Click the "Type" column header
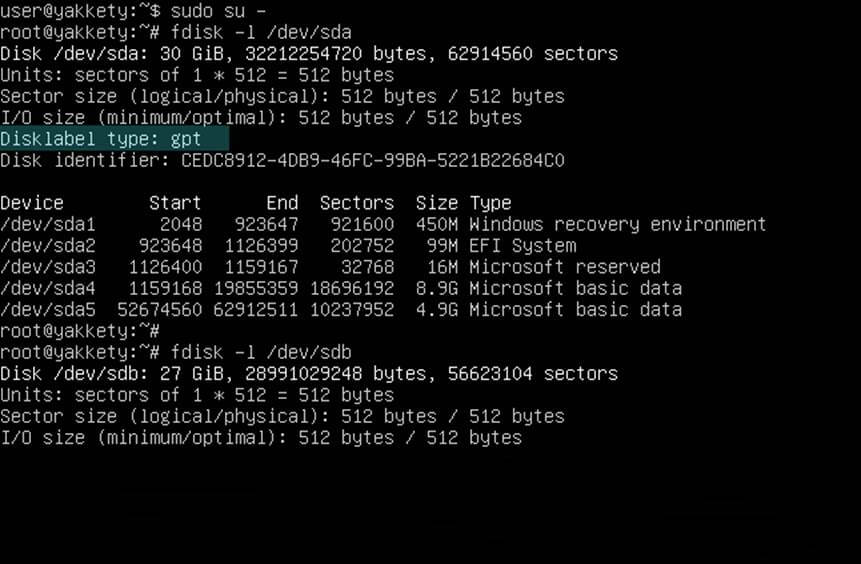This screenshot has height=564, width=861. 490,203
